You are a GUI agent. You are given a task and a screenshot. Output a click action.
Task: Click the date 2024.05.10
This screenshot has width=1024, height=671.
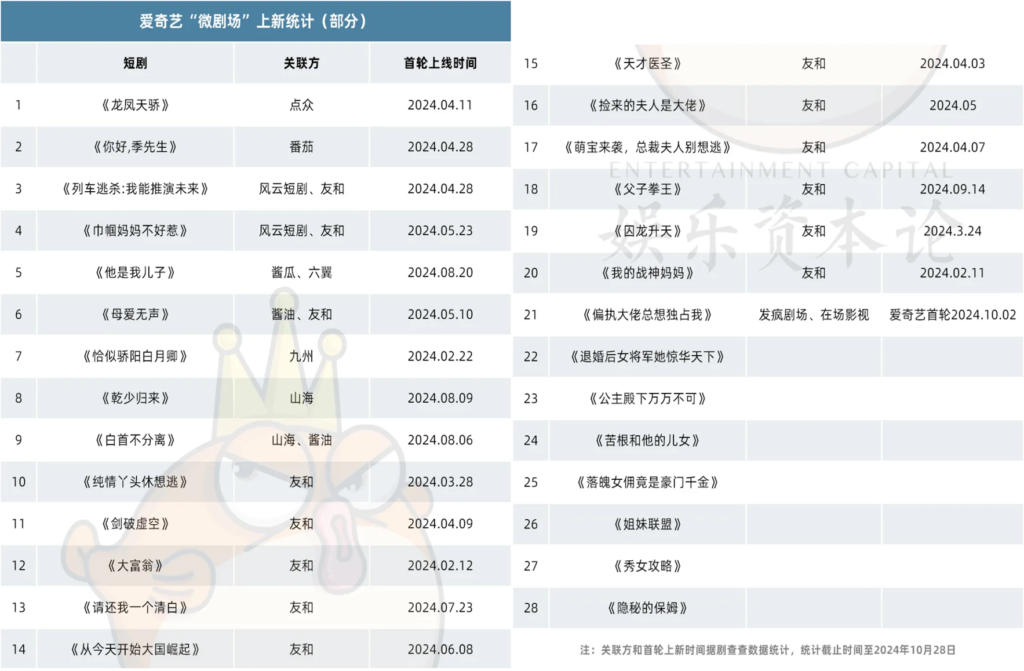440,314
